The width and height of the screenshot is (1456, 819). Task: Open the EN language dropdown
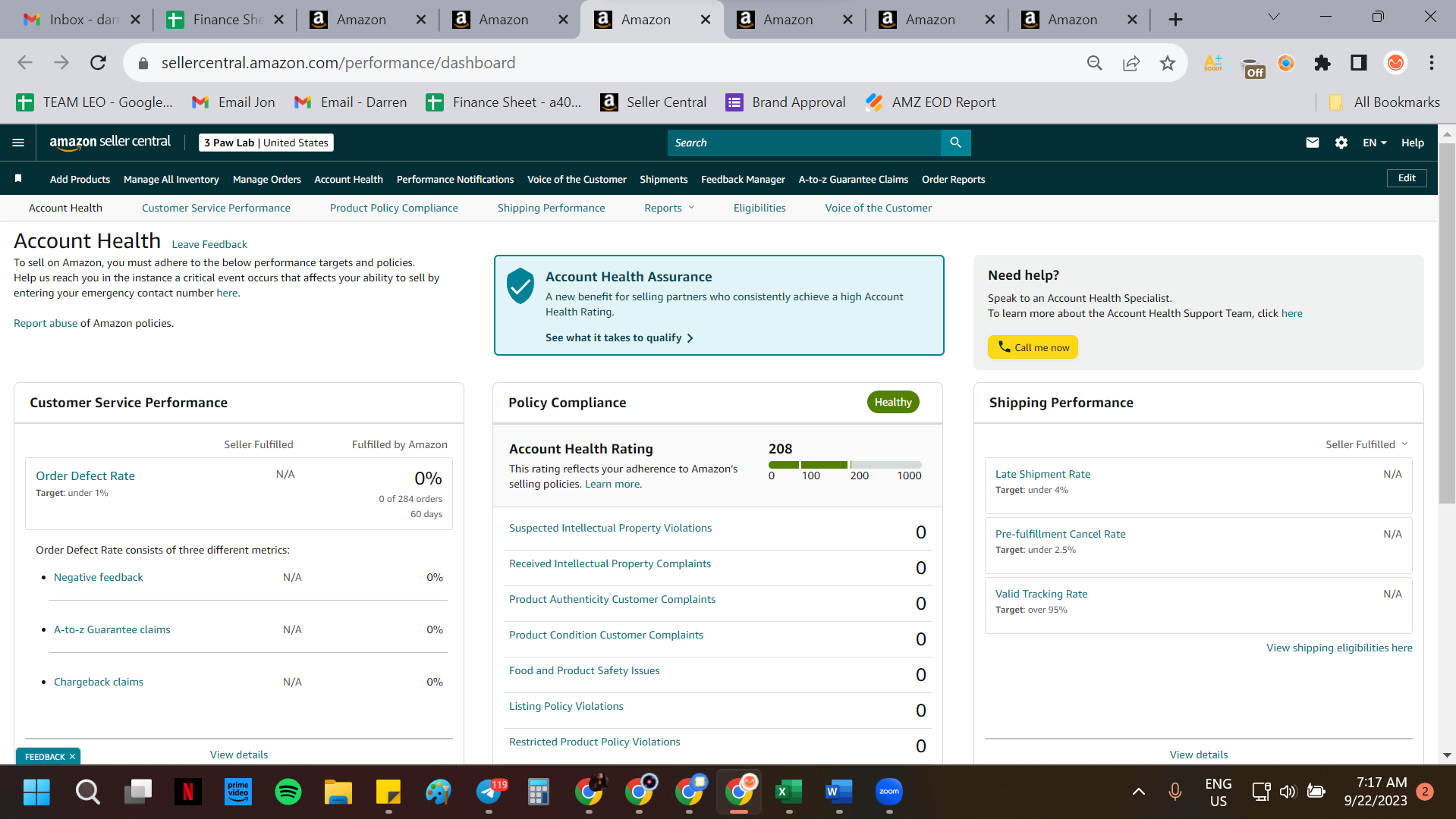pos(1374,143)
